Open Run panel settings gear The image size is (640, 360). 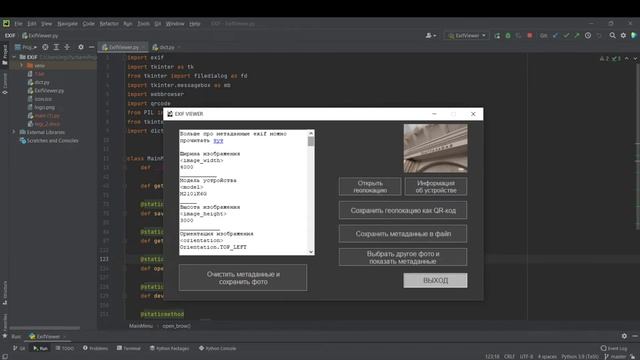pyautogui.click(x=624, y=336)
